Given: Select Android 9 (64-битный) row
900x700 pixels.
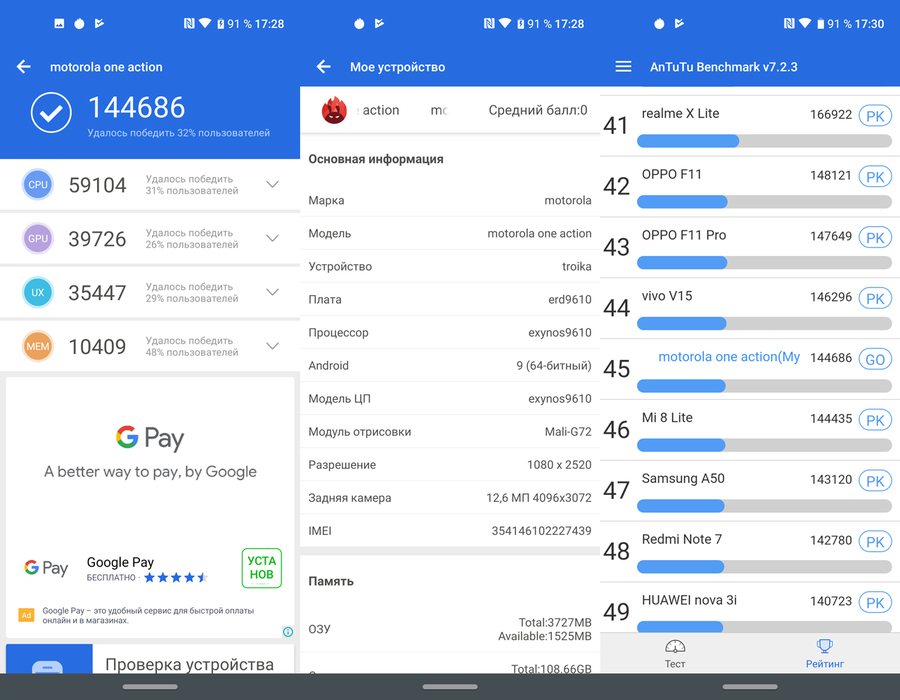Looking at the screenshot, I should tap(449, 365).
